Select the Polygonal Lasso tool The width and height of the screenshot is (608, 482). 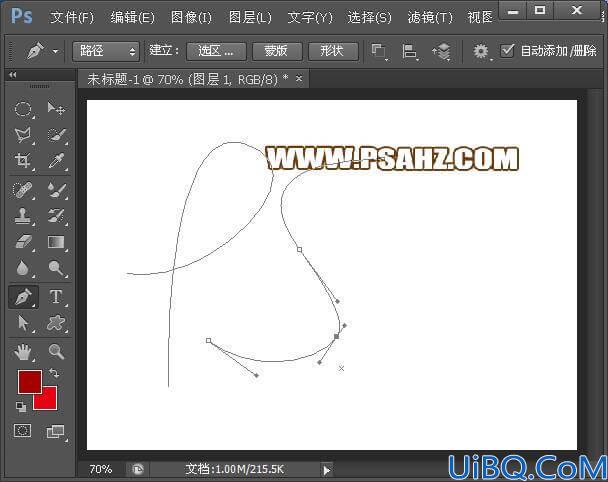pos(22,135)
